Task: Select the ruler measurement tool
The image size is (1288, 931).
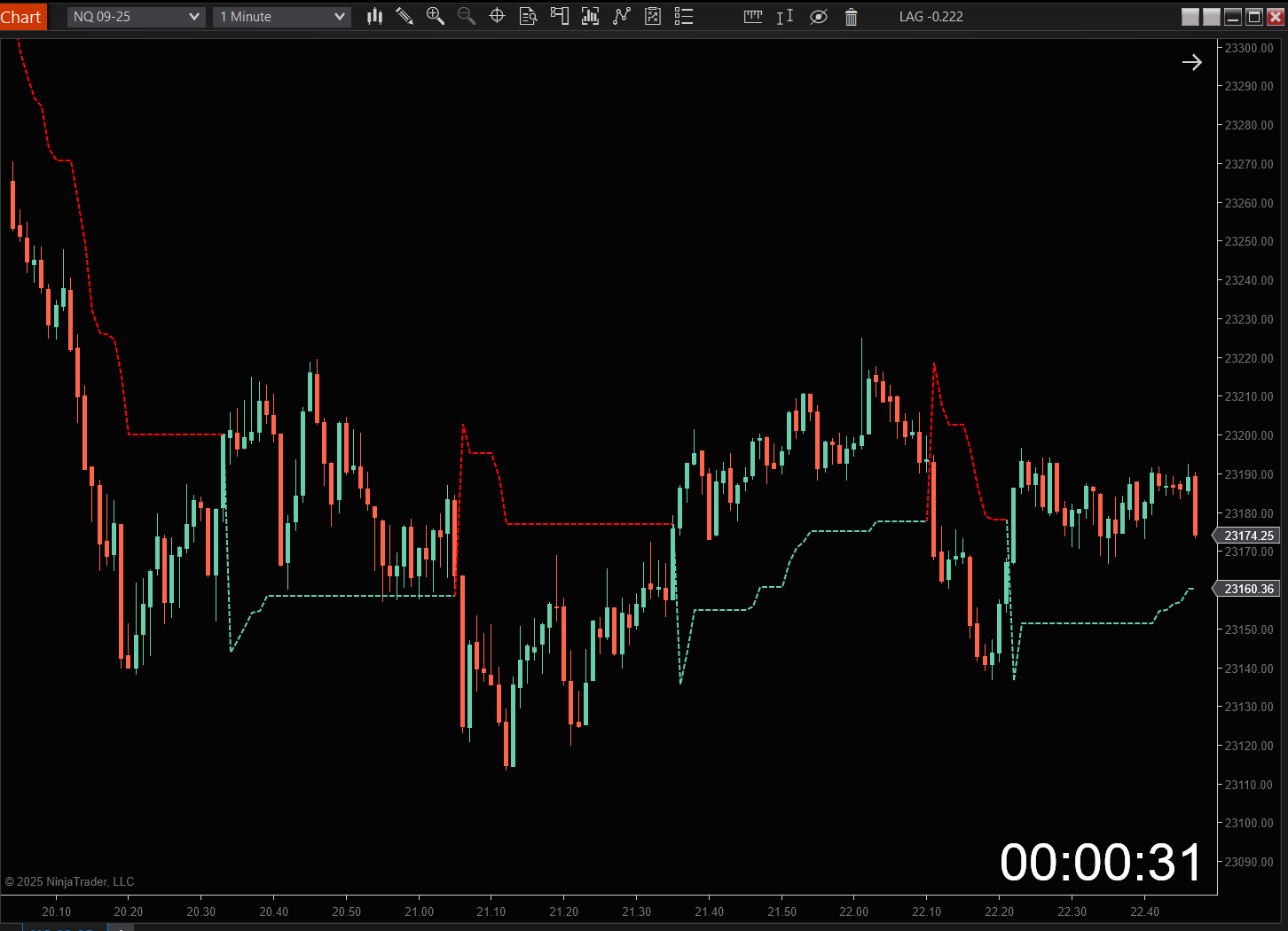Action: [x=753, y=16]
